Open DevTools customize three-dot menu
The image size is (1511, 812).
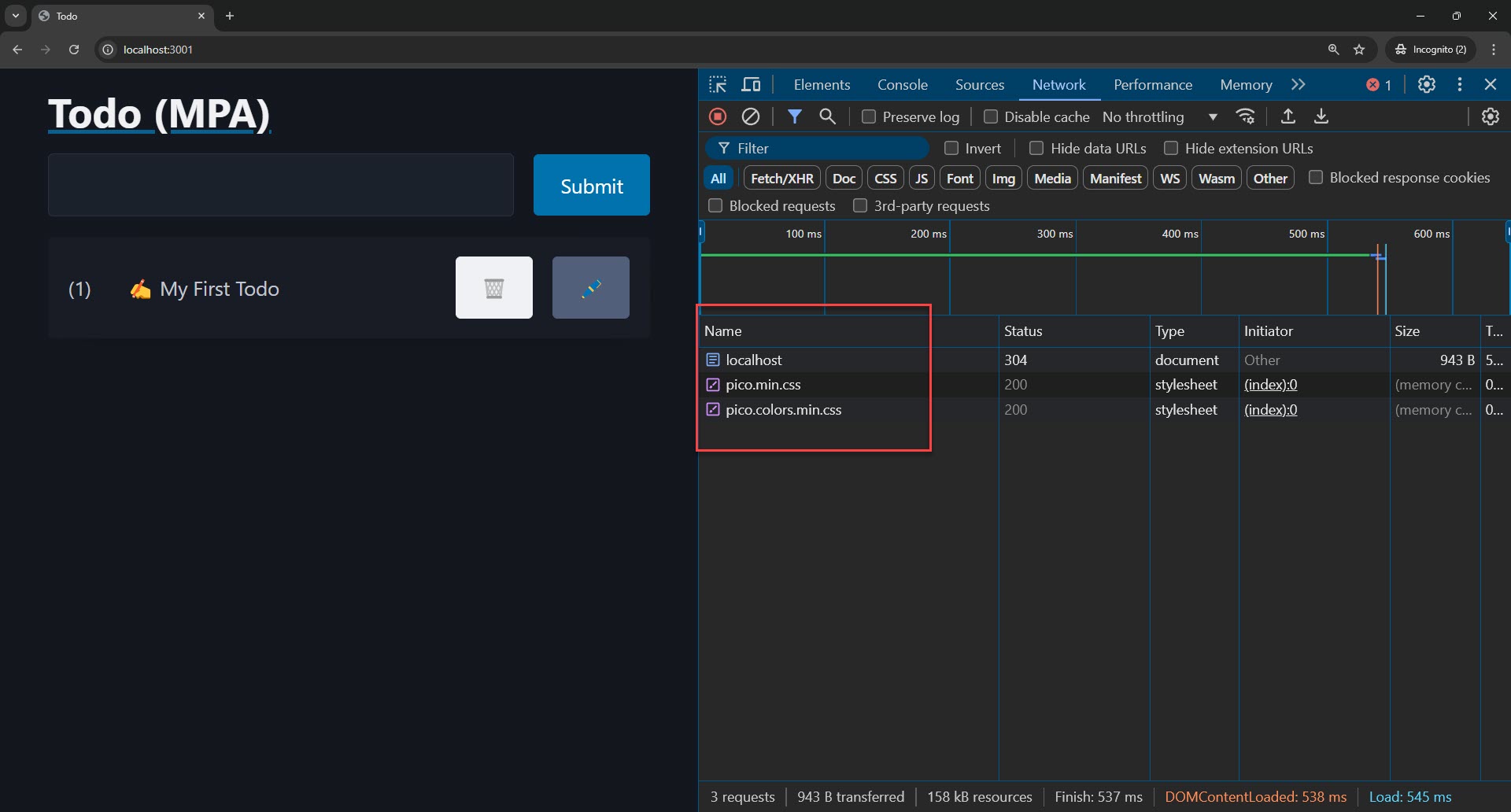[x=1460, y=84]
